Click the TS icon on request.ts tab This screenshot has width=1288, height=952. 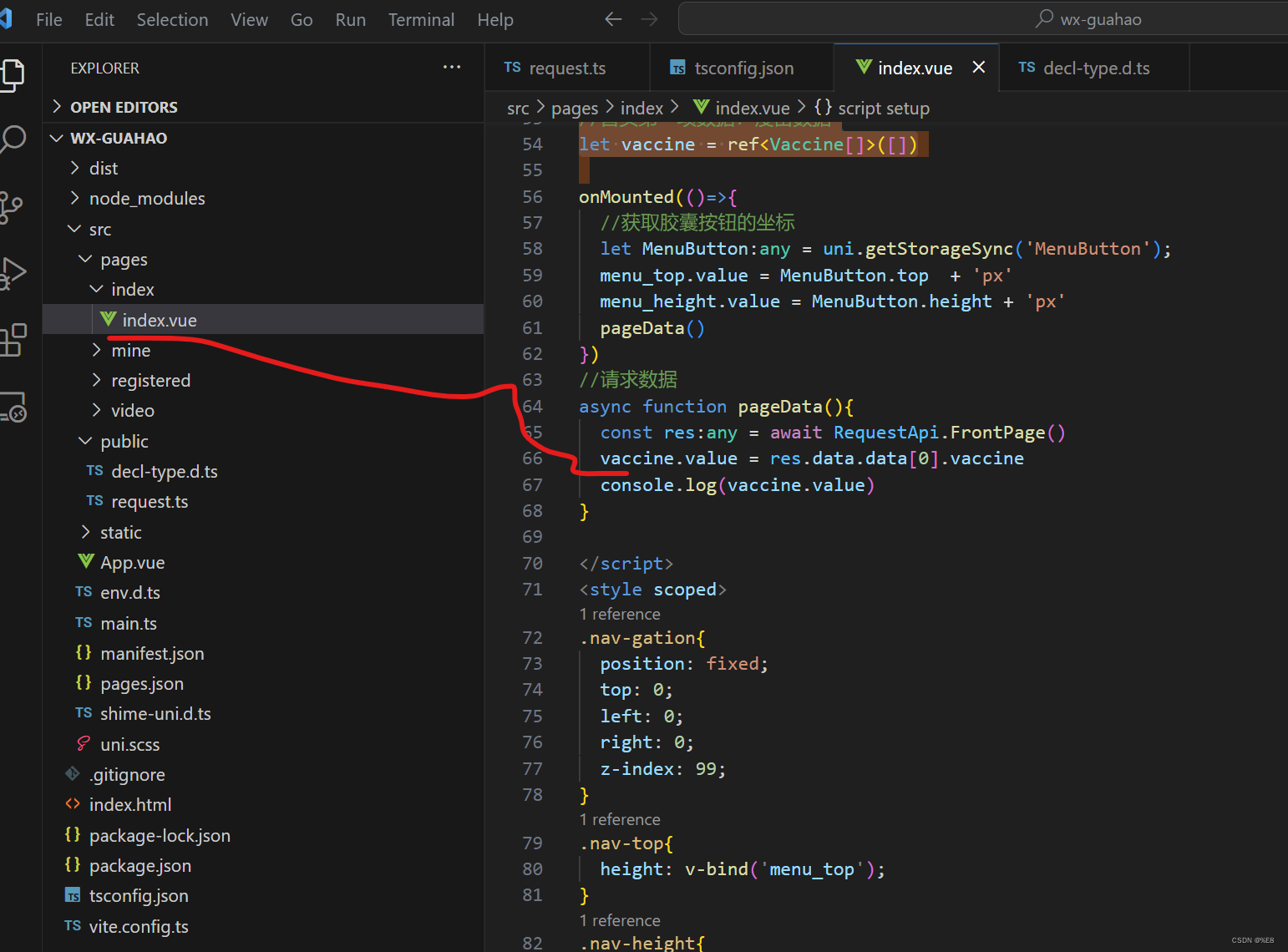513,68
